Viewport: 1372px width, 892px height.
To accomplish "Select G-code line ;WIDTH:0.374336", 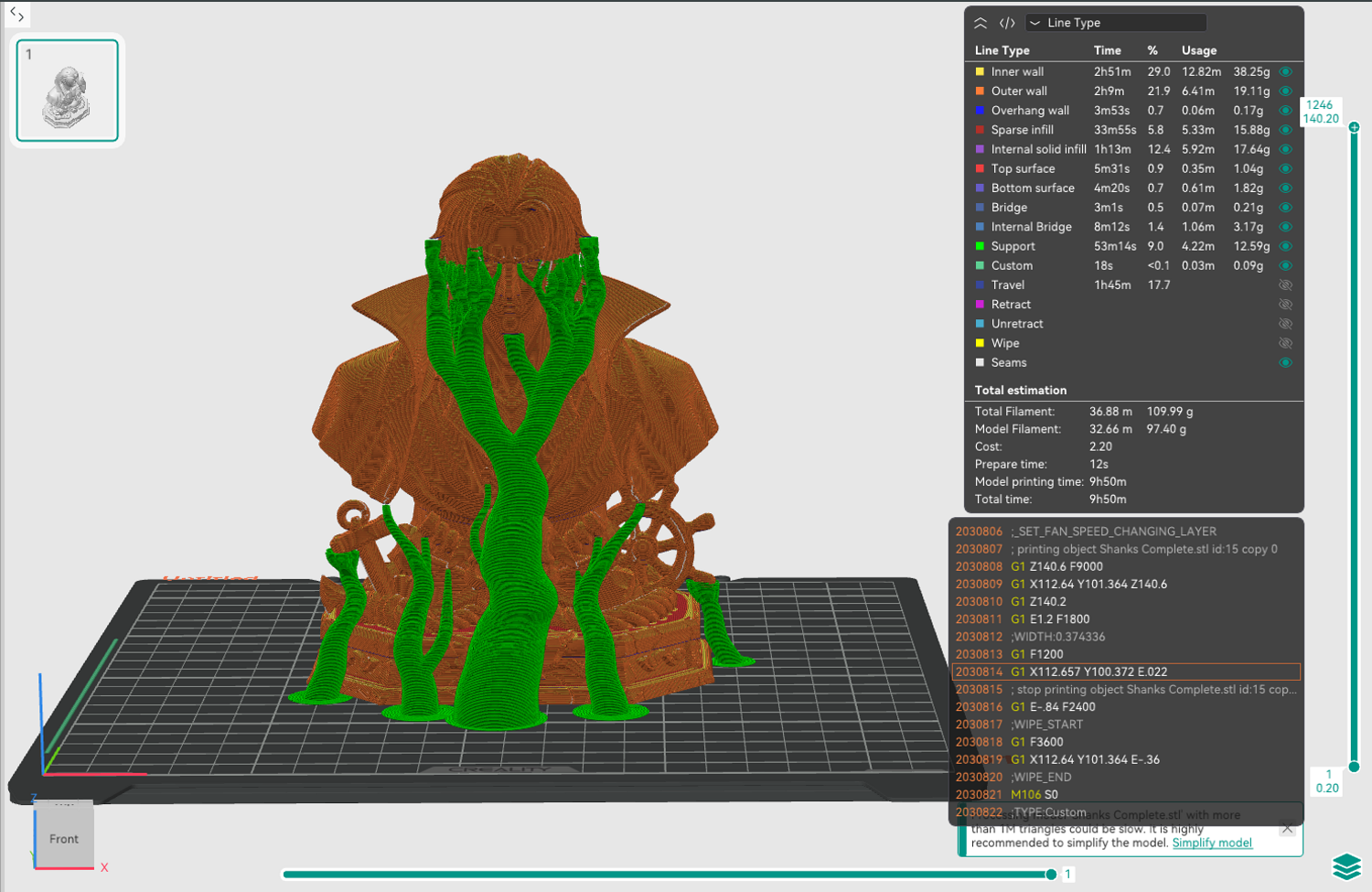I will point(1127,637).
